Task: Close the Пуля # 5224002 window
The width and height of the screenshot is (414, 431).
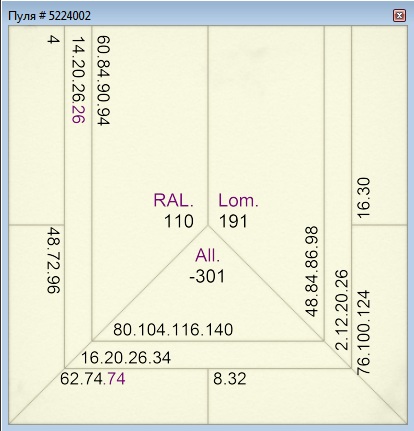Action: [399, 16]
